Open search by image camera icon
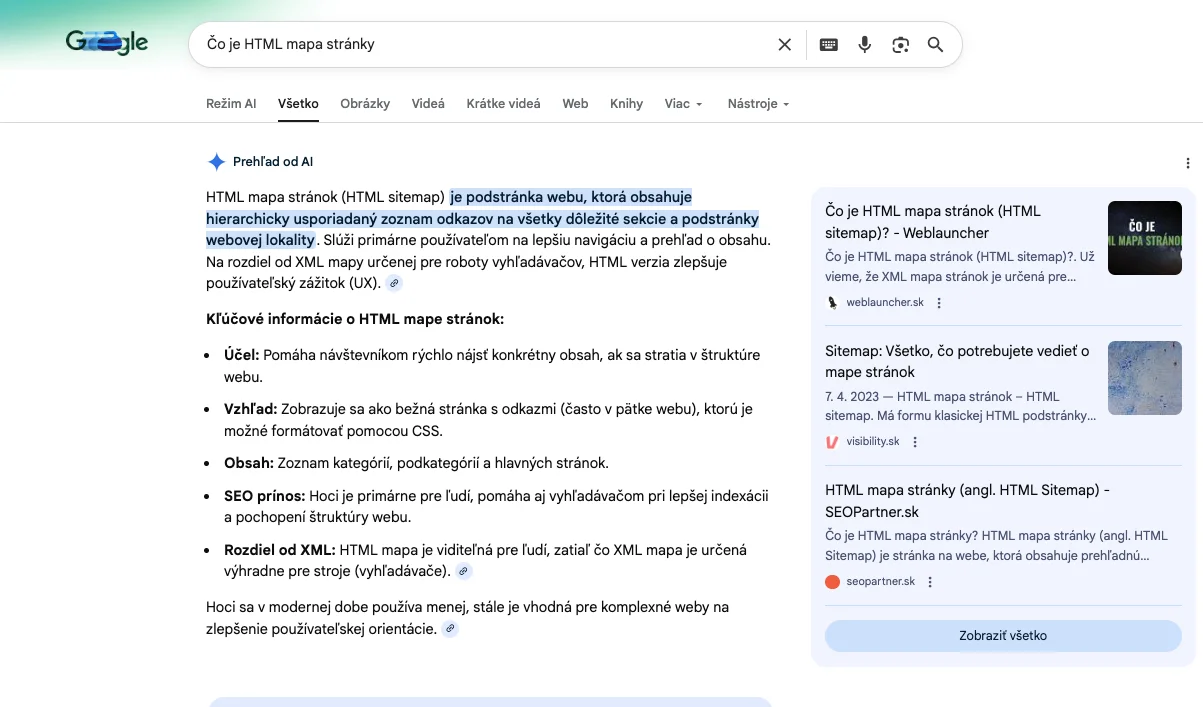Image resolution: width=1203 pixels, height=707 pixels. [x=900, y=44]
